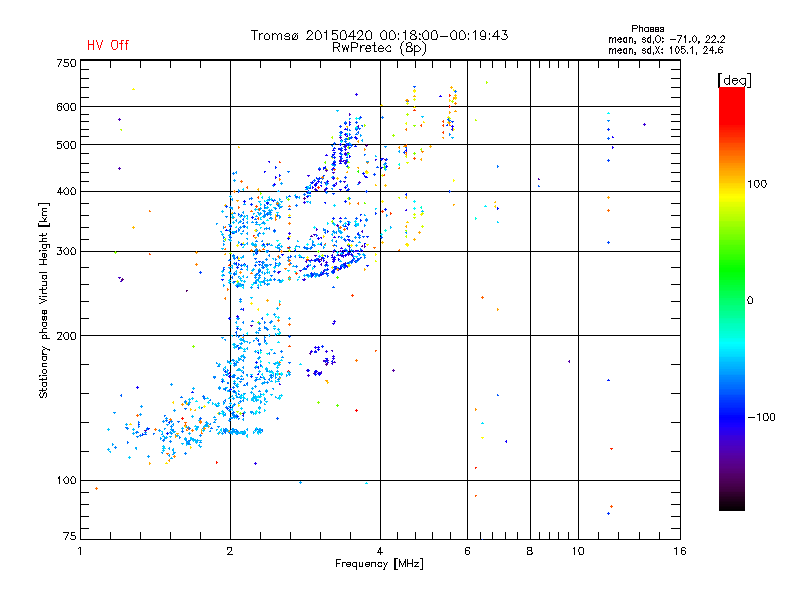This screenshot has width=800, height=600.
Task: Select the 'Phases' heading text
Action: [647, 29]
